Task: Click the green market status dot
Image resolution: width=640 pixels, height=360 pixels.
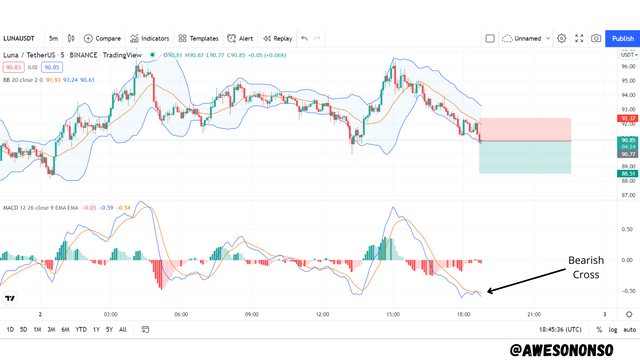Action: [152, 55]
